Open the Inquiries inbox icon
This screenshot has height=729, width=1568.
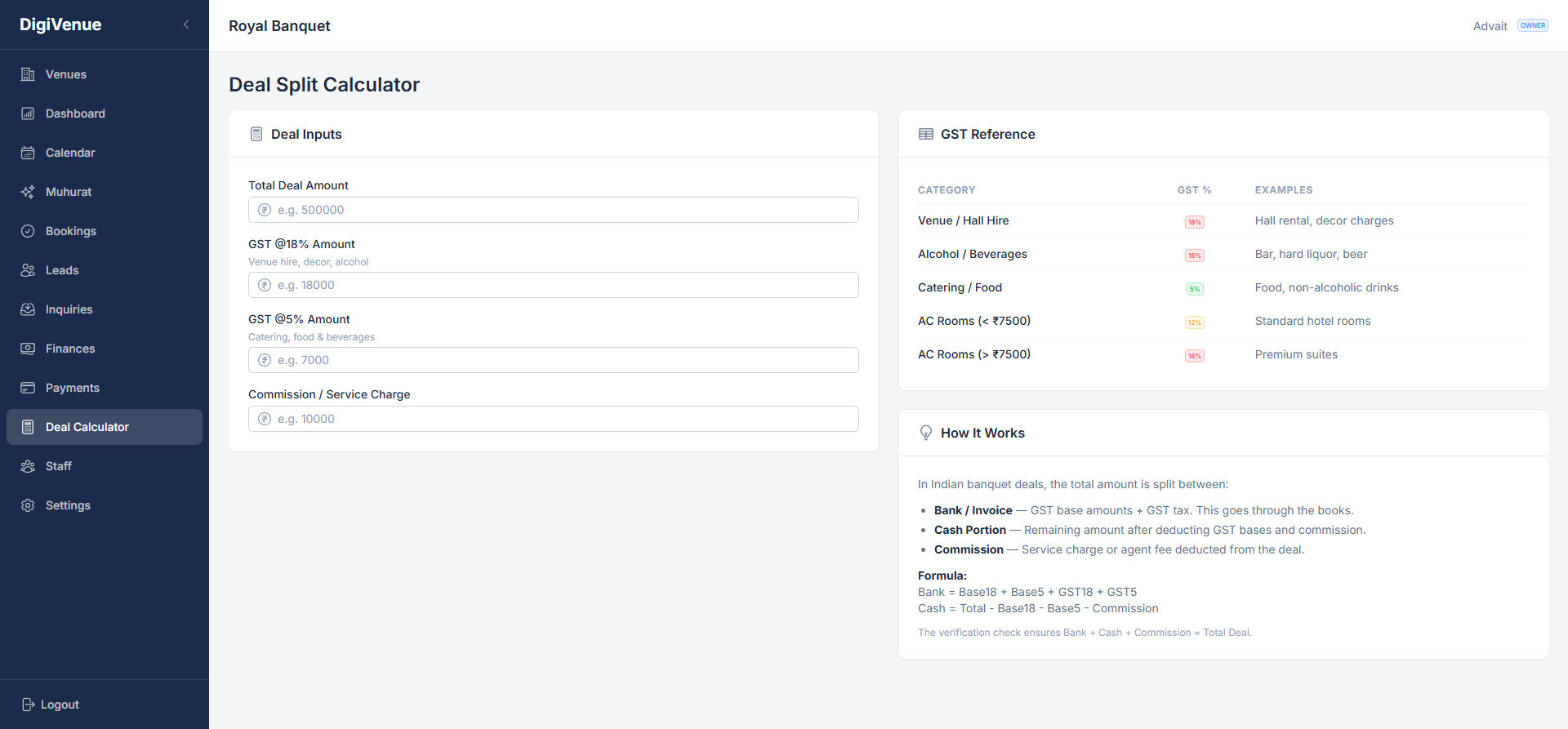pos(28,309)
